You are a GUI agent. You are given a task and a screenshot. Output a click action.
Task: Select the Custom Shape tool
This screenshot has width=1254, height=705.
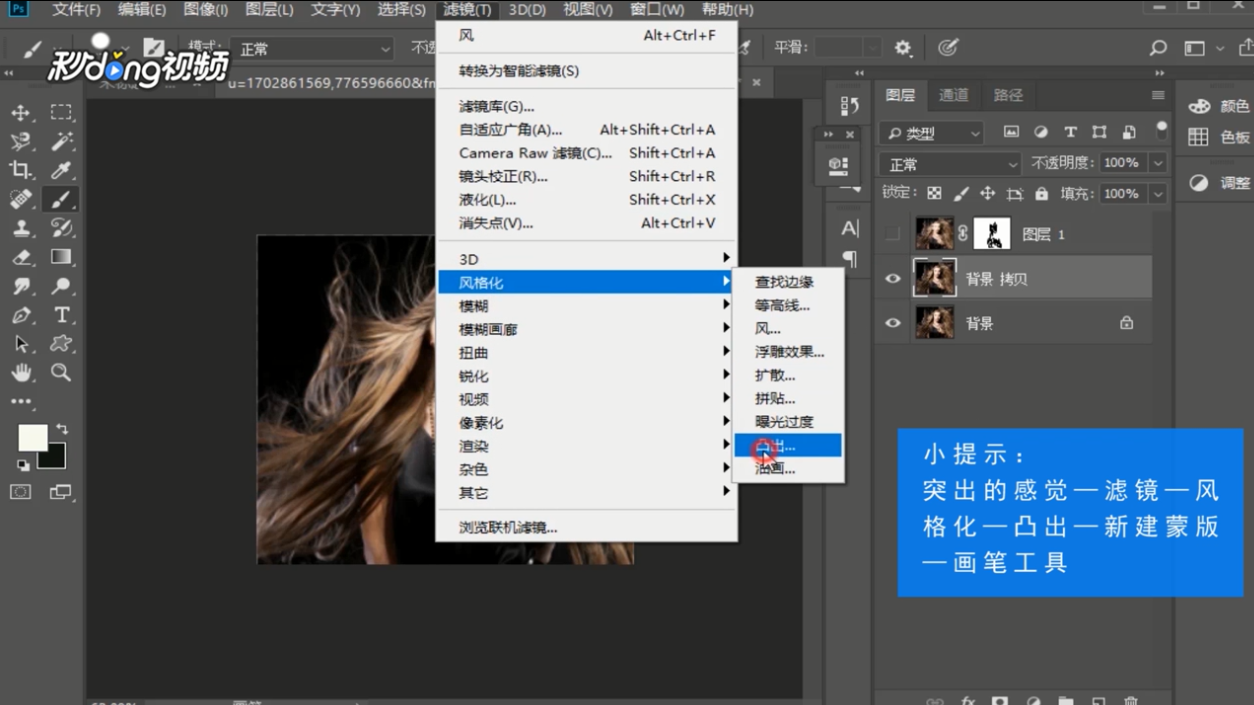pos(62,344)
